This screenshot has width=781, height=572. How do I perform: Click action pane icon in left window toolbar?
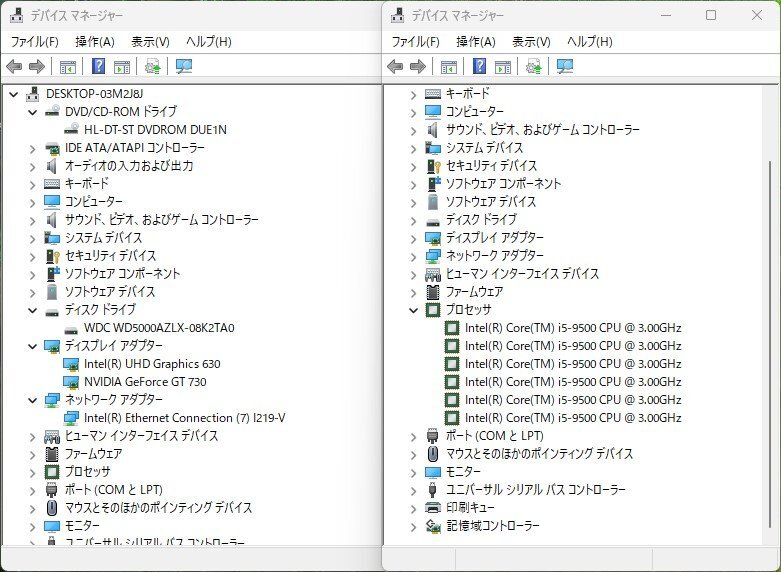point(122,66)
